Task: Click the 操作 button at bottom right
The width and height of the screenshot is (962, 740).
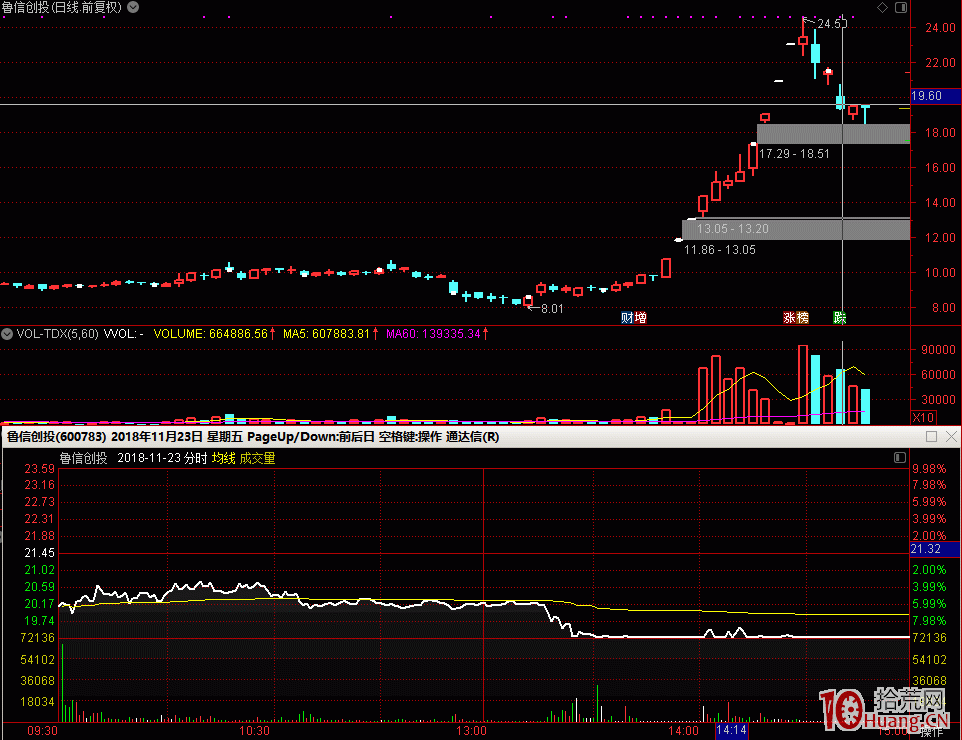Action: click(x=931, y=732)
